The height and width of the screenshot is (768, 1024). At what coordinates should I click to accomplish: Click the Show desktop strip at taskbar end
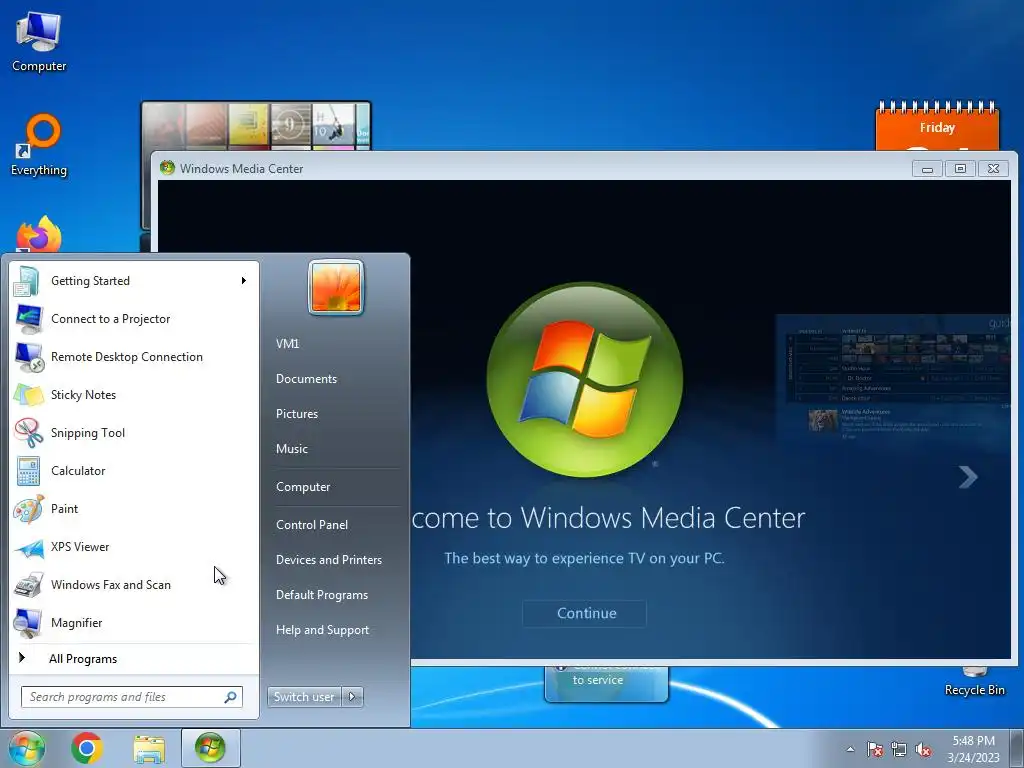[x=1017, y=748]
